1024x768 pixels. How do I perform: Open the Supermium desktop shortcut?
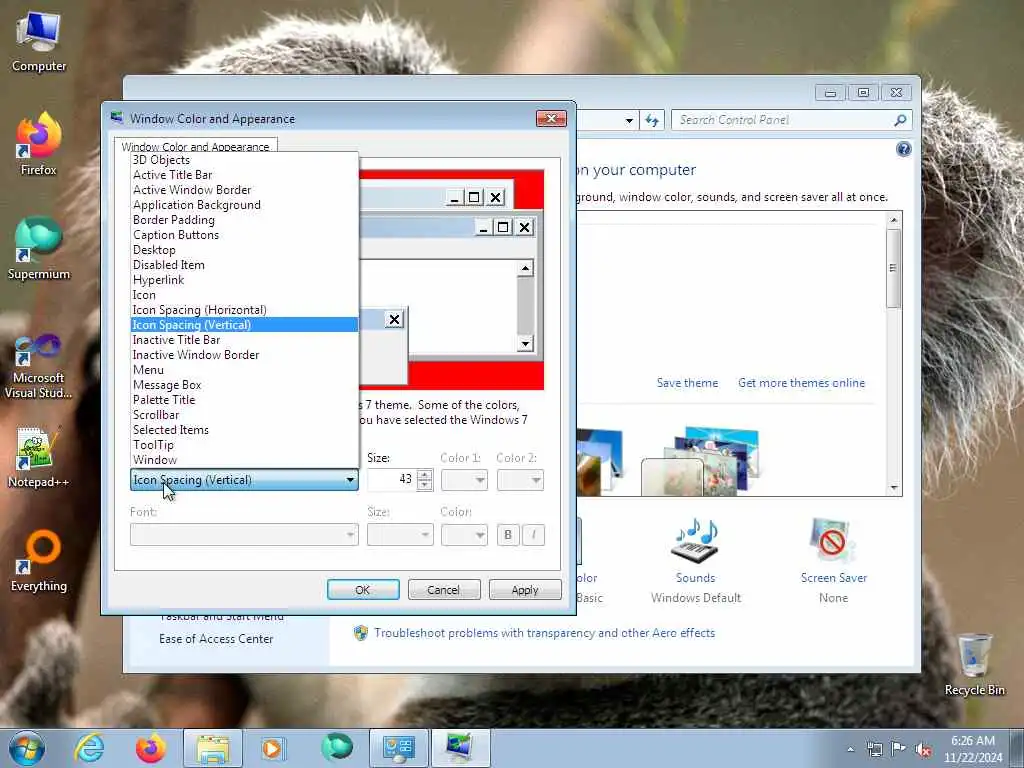(x=39, y=248)
